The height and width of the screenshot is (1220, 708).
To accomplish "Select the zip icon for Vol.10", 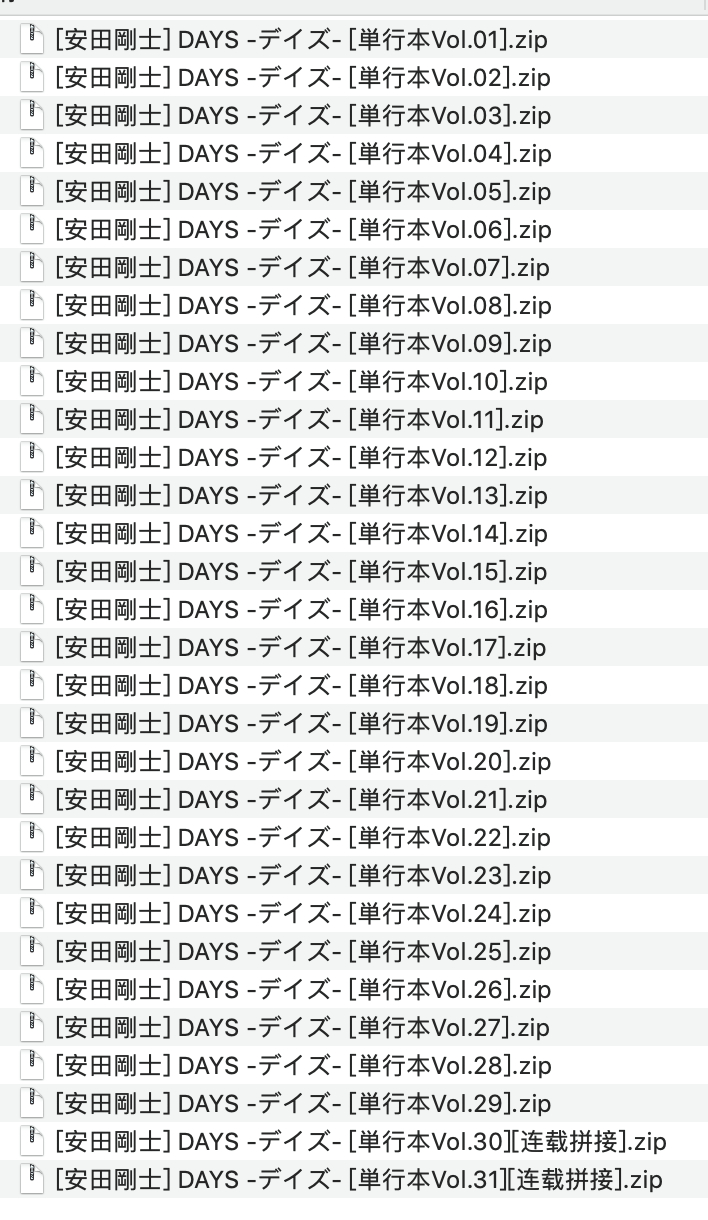I will click(35, 382).
